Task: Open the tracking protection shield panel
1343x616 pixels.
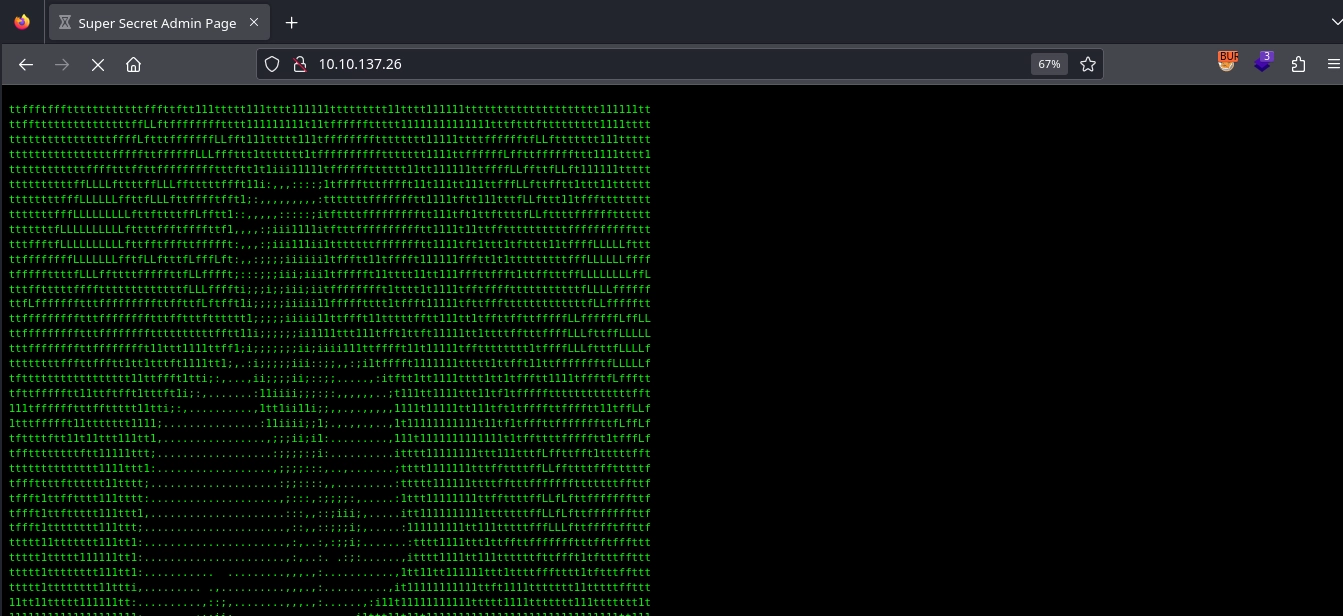Action: click(271, 64)
